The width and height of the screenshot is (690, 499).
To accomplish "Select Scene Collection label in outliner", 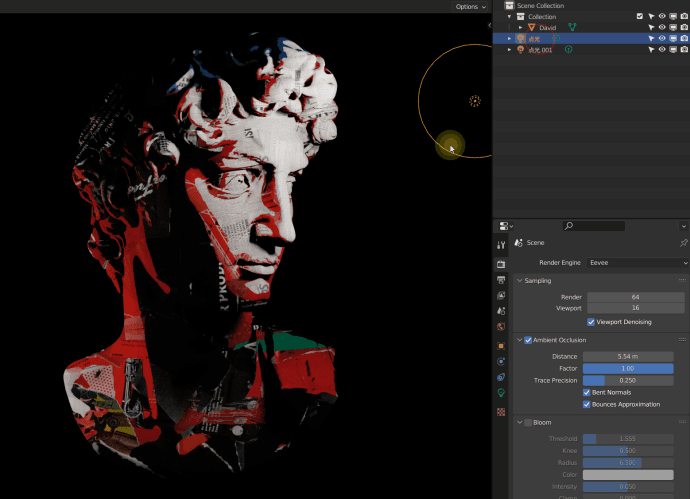I will [540, 6].
